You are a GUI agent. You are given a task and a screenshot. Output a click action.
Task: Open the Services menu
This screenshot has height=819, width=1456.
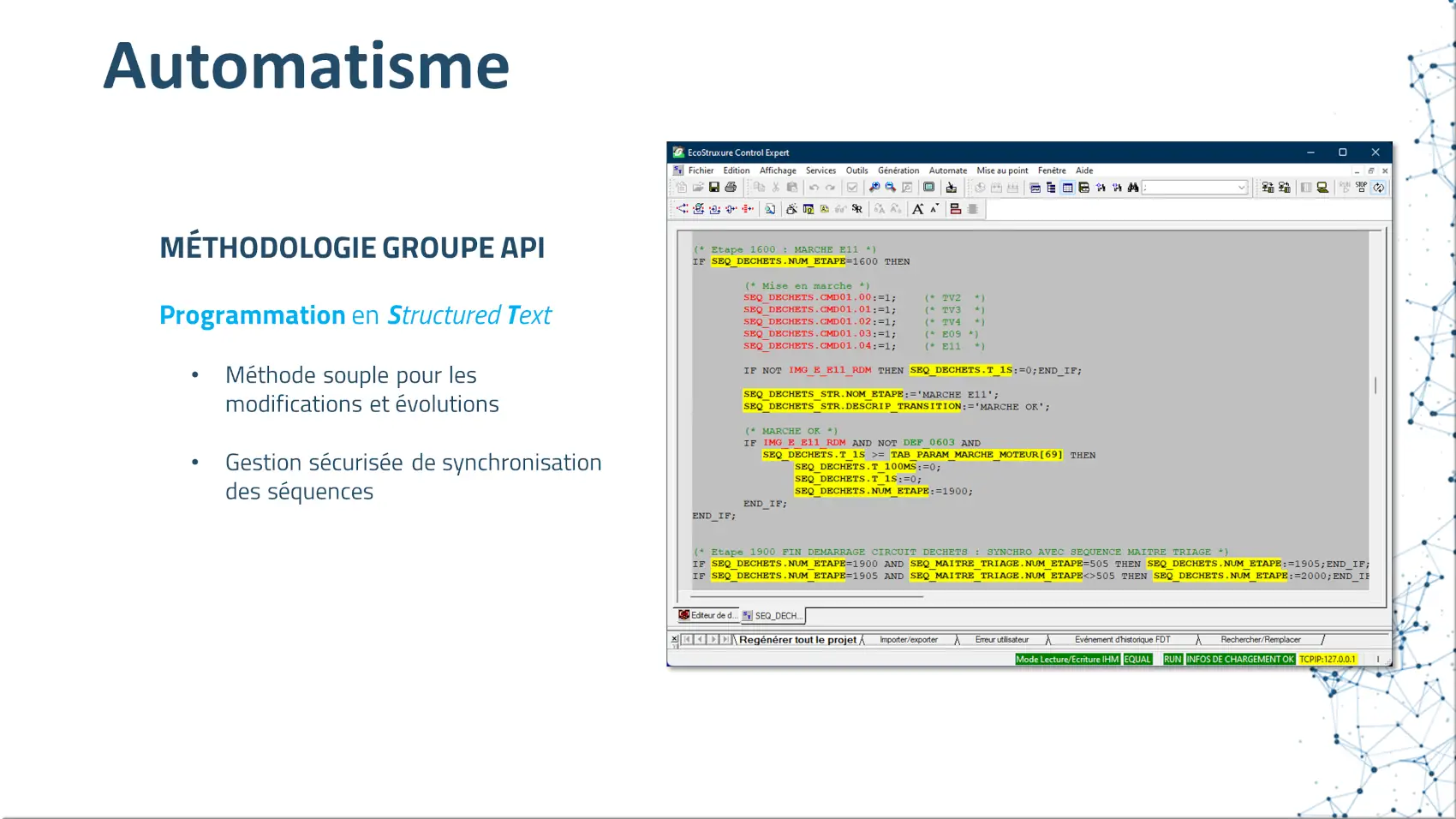820,170
